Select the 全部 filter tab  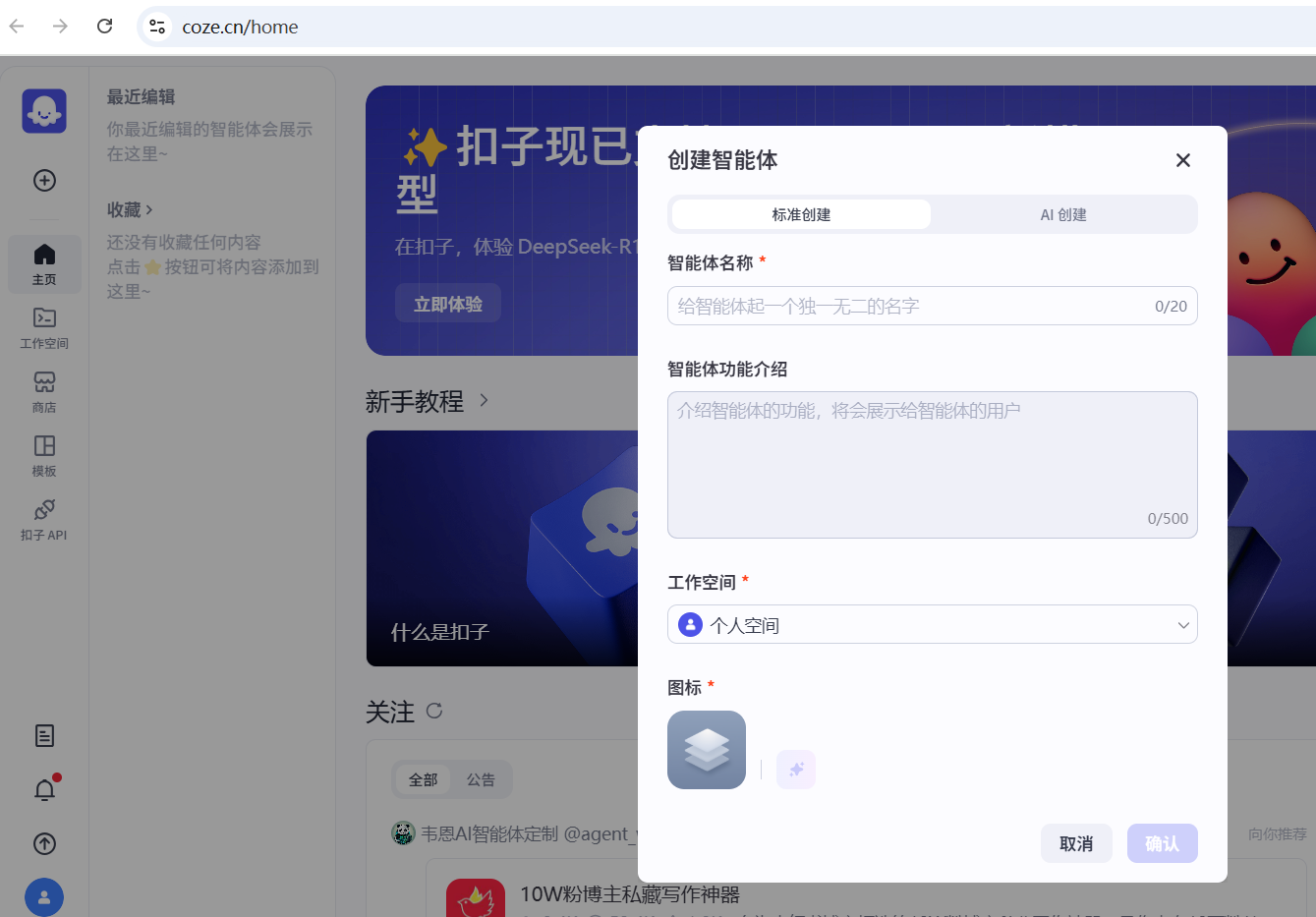click(424, 779)
